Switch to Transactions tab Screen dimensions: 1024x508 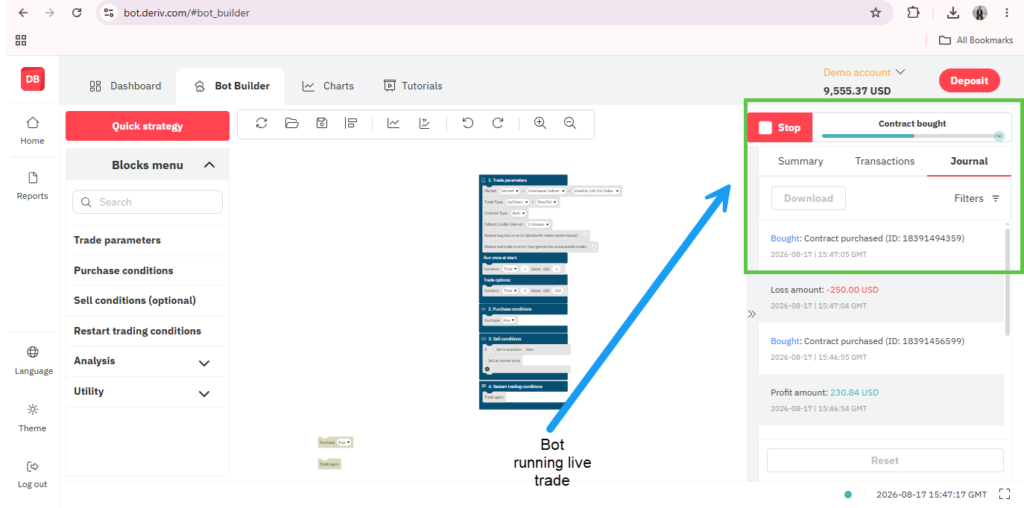(x=885, y=161)
